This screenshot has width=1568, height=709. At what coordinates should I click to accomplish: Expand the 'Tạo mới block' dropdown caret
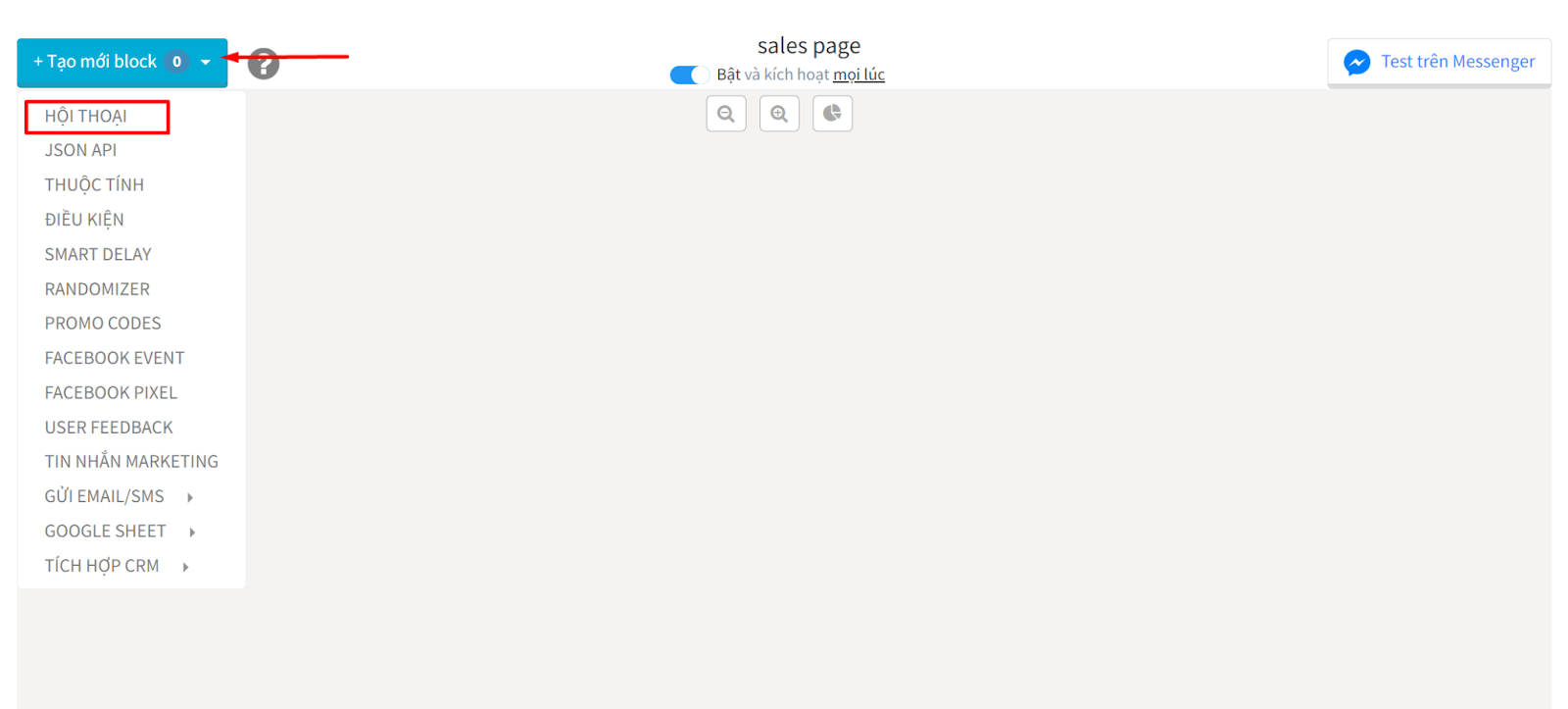[x=206, y=62]
